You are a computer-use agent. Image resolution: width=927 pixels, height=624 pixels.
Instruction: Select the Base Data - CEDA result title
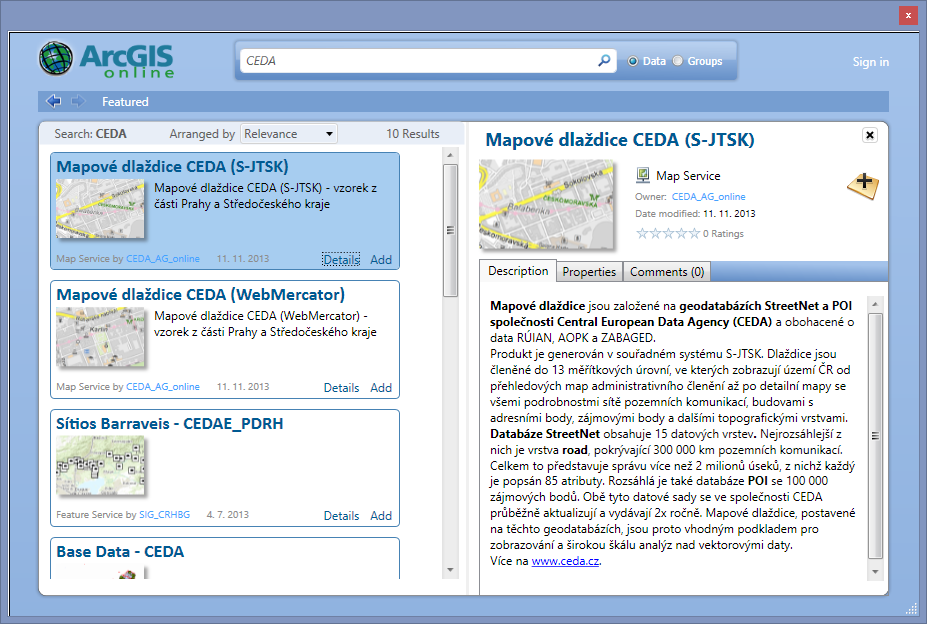pos(120,551)
